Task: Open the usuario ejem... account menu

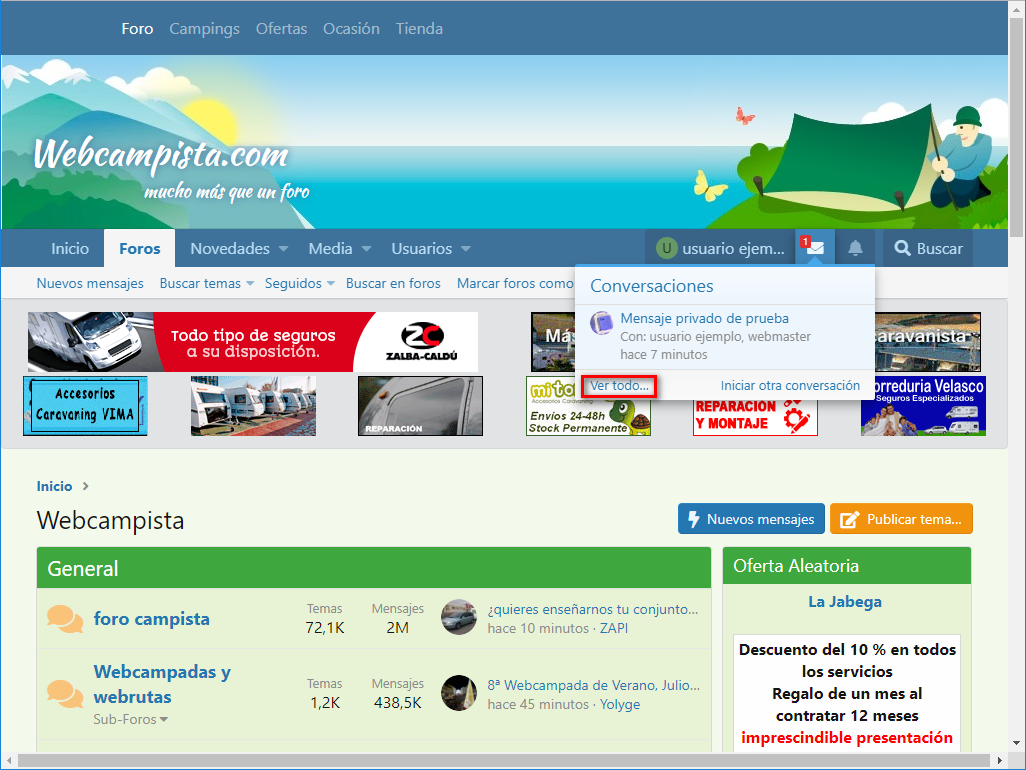Action: pyautogui.click(x=720, y=249)
